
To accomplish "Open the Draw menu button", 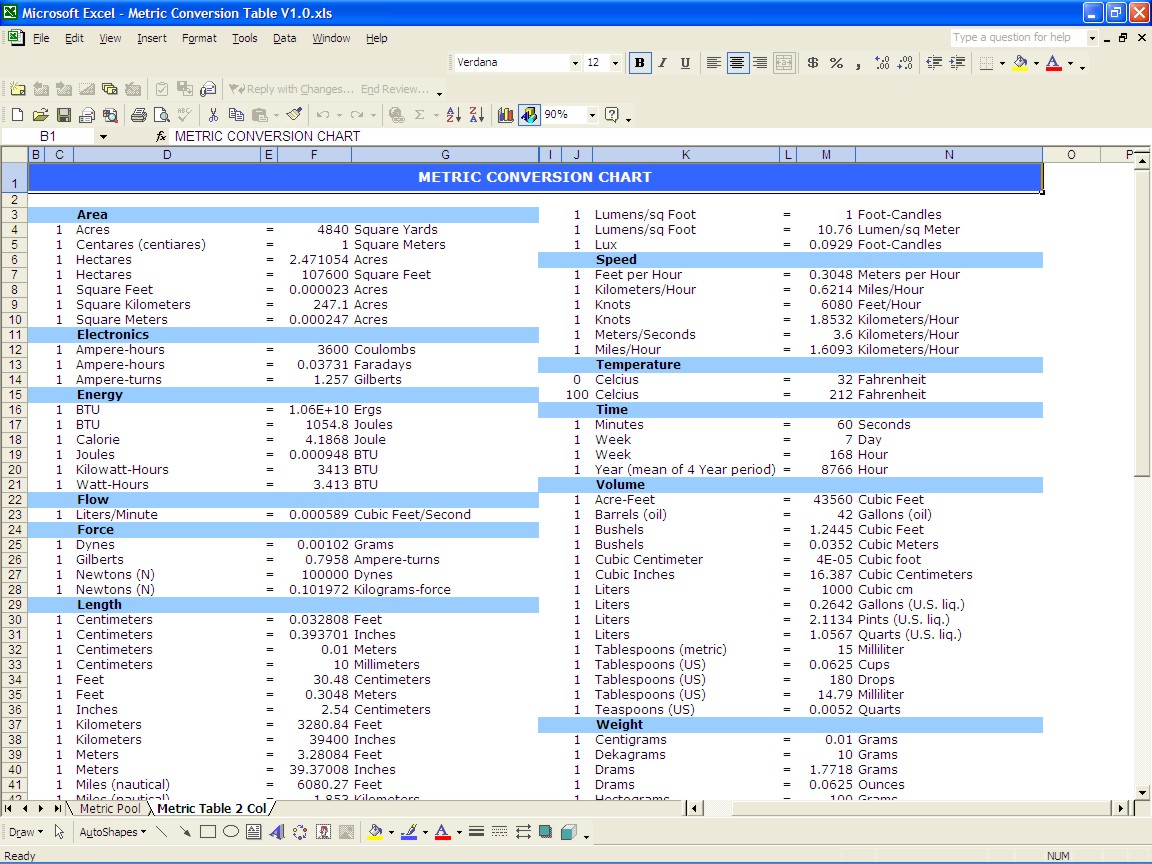I will 25,832.
